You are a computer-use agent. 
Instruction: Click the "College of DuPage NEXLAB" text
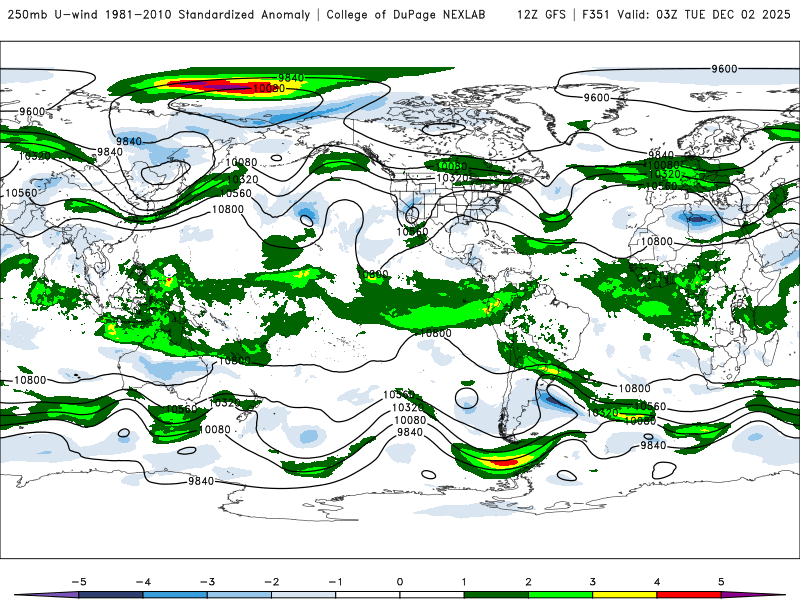(x=406, y=14)
